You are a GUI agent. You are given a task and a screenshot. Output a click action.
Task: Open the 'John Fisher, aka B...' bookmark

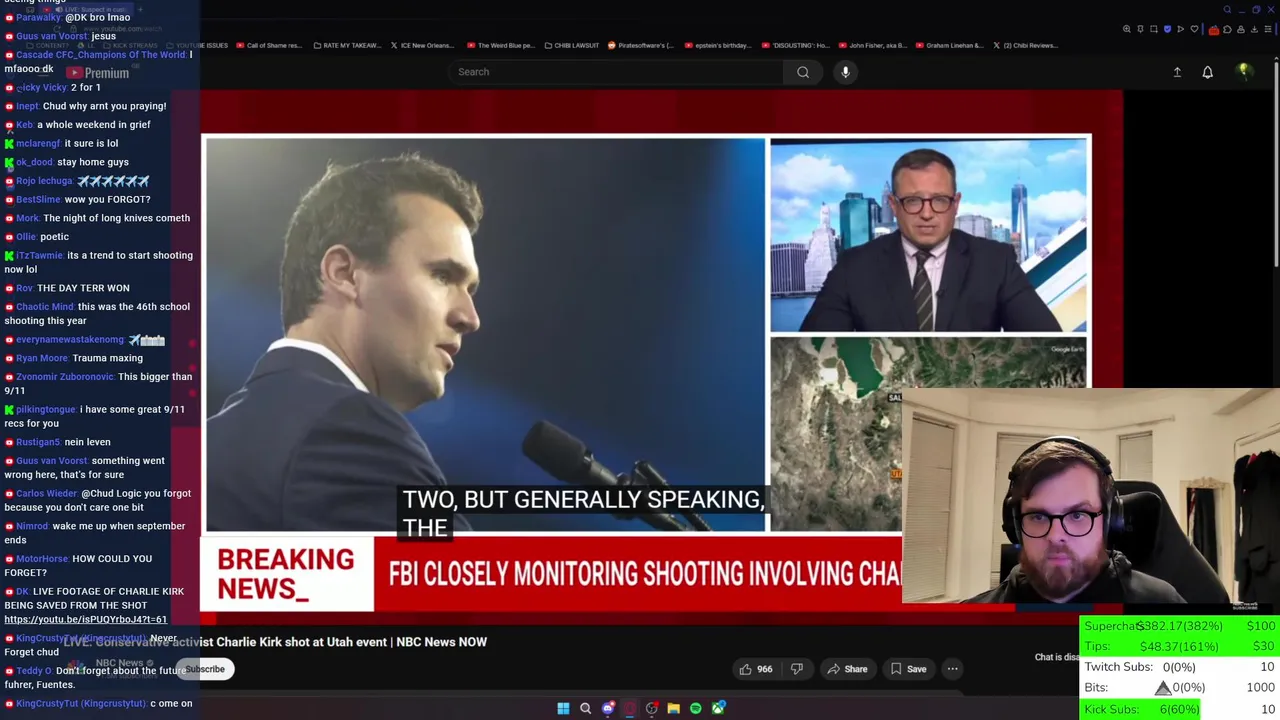[x=872, y=45]
